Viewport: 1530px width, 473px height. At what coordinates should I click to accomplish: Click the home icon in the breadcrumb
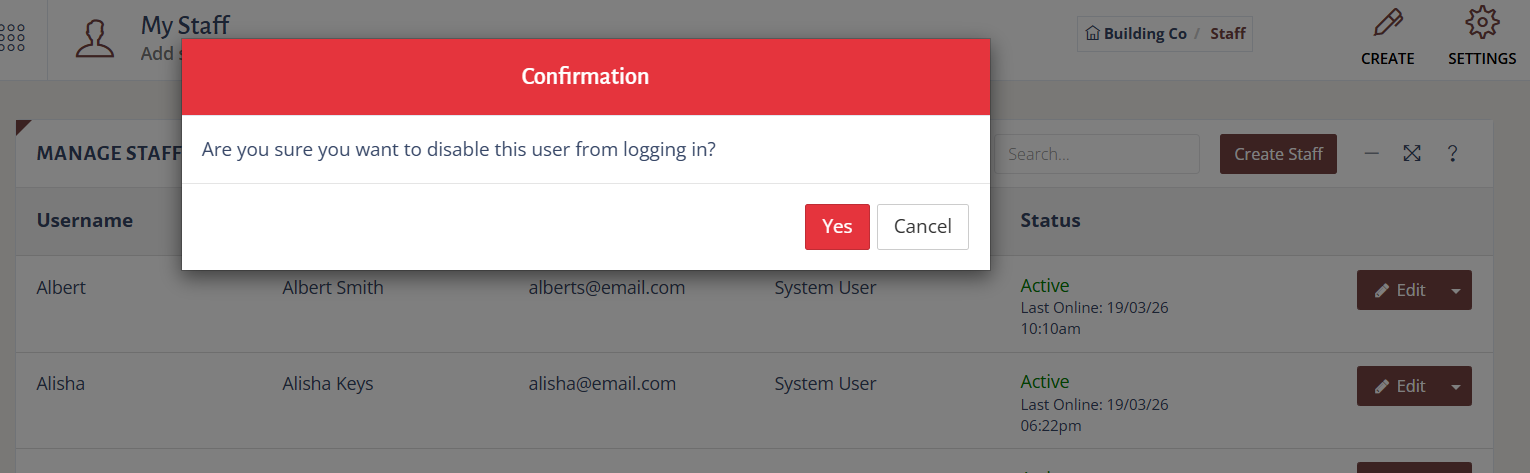pyautogui.click(x=1092, y=34)
